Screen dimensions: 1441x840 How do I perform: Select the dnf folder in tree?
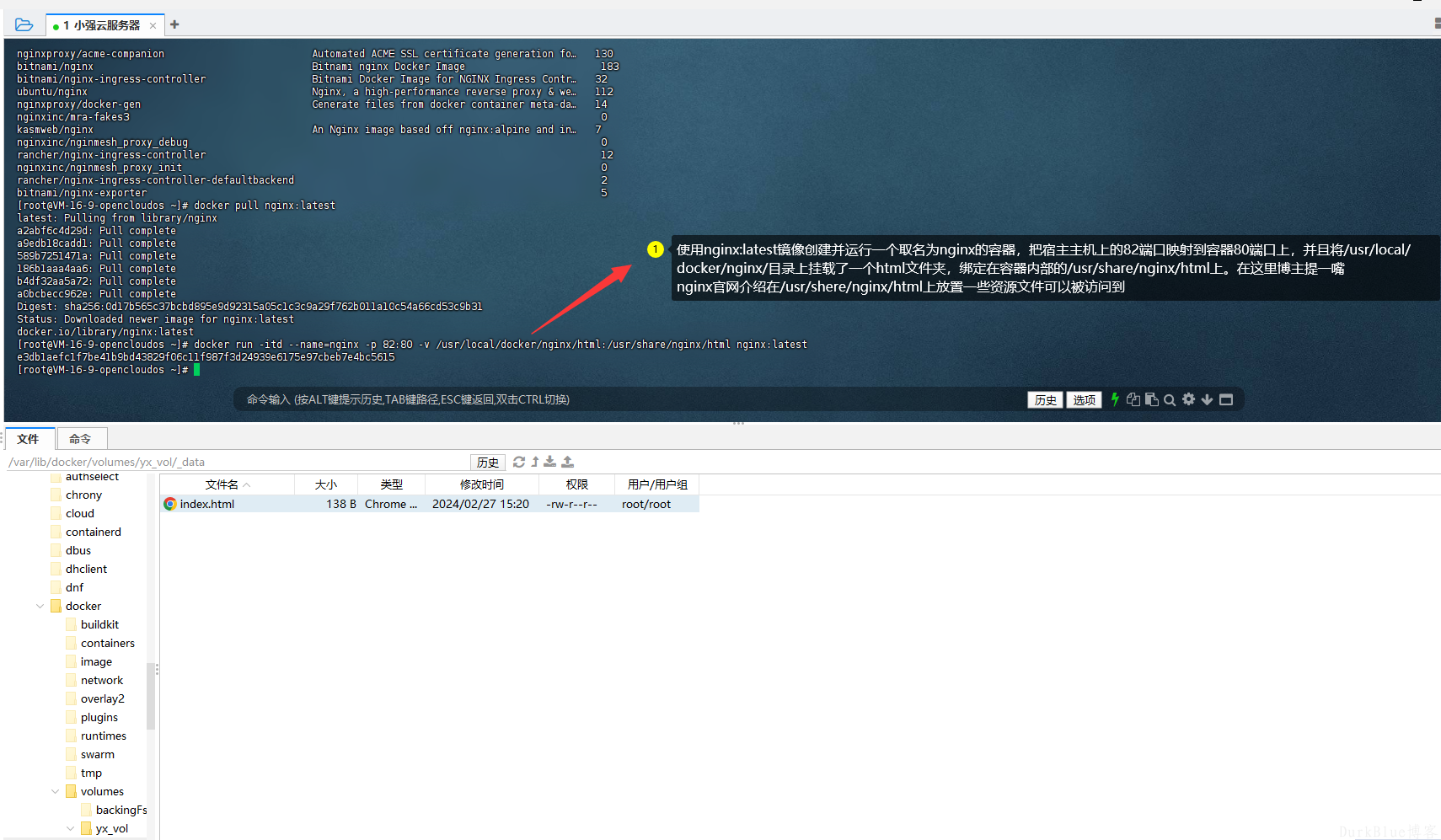pos(74,587)
